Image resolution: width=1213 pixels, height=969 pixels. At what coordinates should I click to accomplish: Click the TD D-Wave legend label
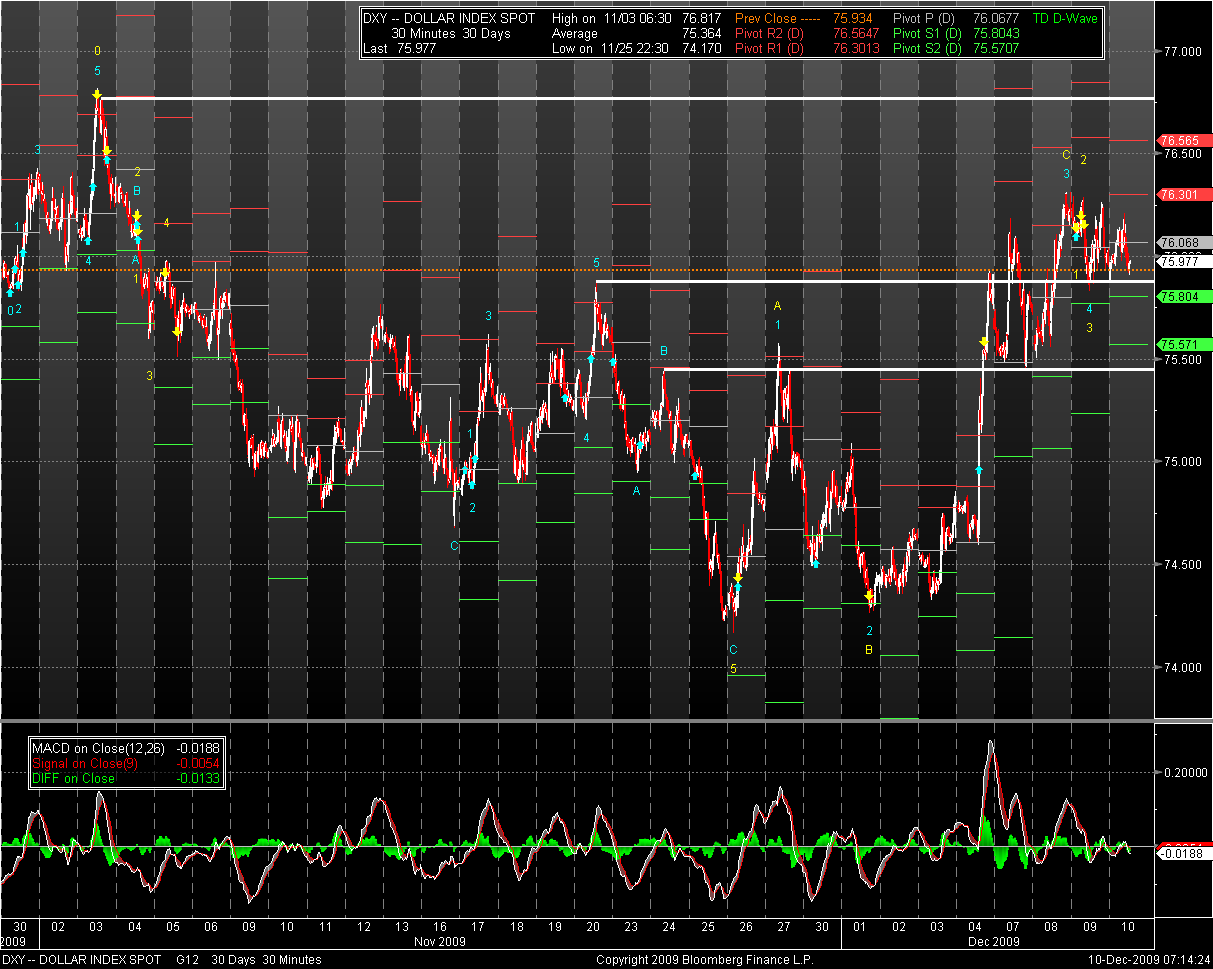(1065, 19)
